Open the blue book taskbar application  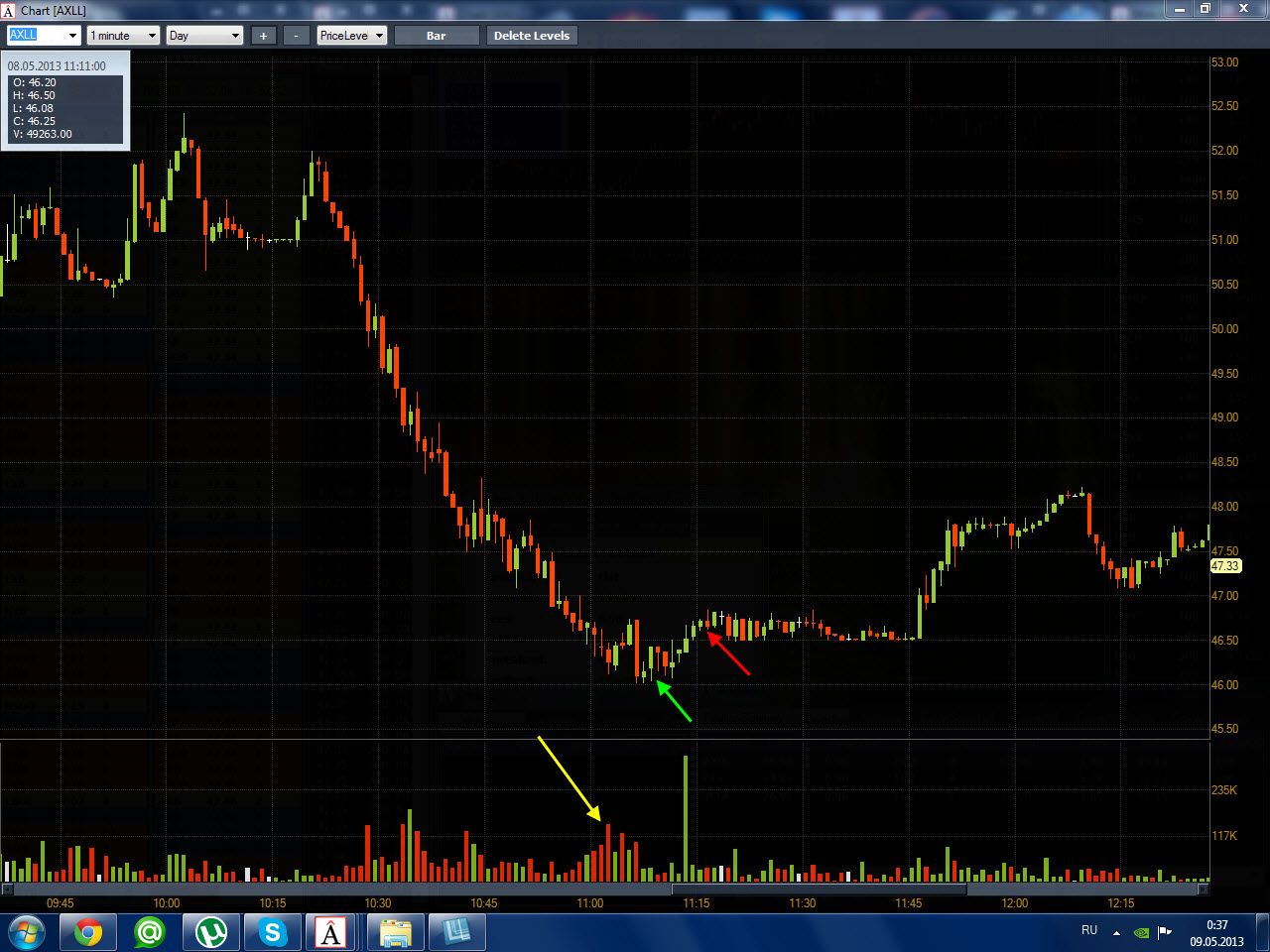click(x=456, y=932)
